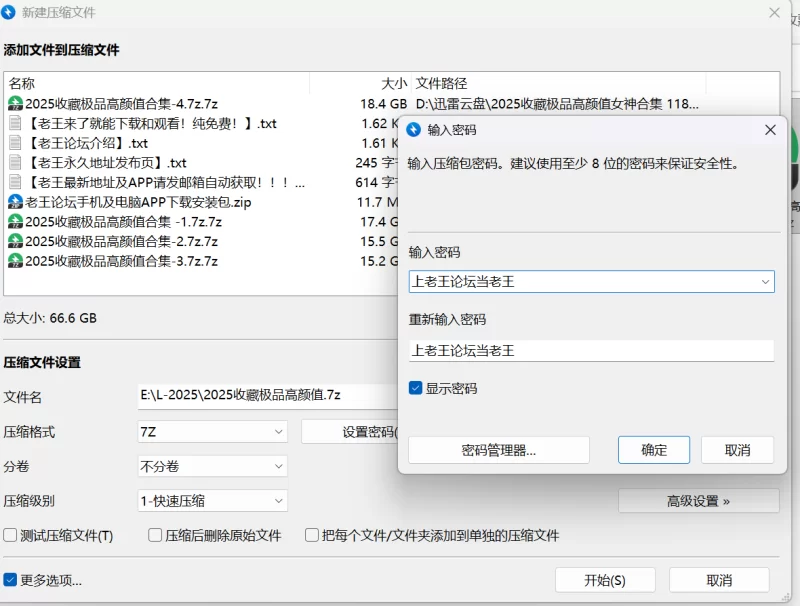This screenshot has height=606, width=800.
Task: Click 重新输入密码 input field
Action: point(591,350)
